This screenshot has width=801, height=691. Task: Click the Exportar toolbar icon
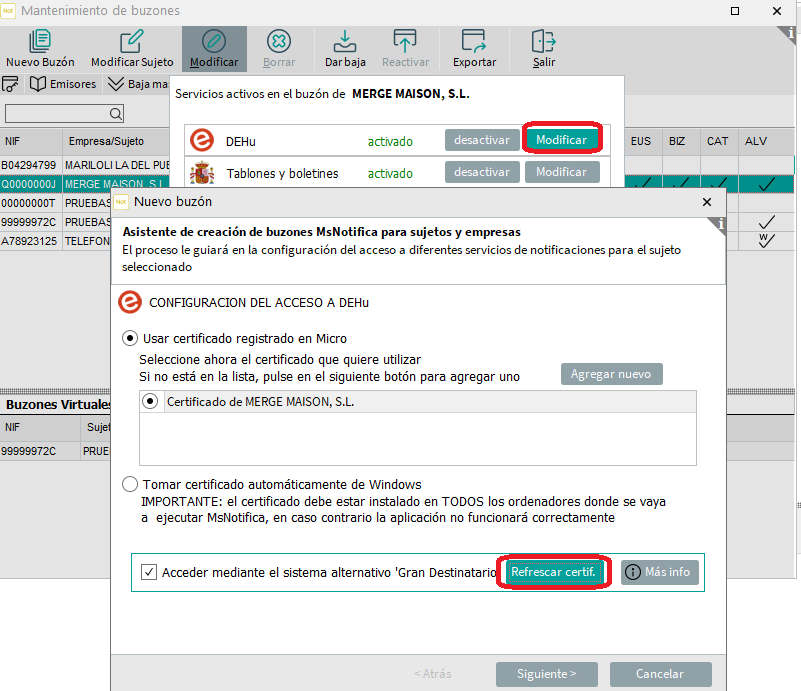[474, 42]
